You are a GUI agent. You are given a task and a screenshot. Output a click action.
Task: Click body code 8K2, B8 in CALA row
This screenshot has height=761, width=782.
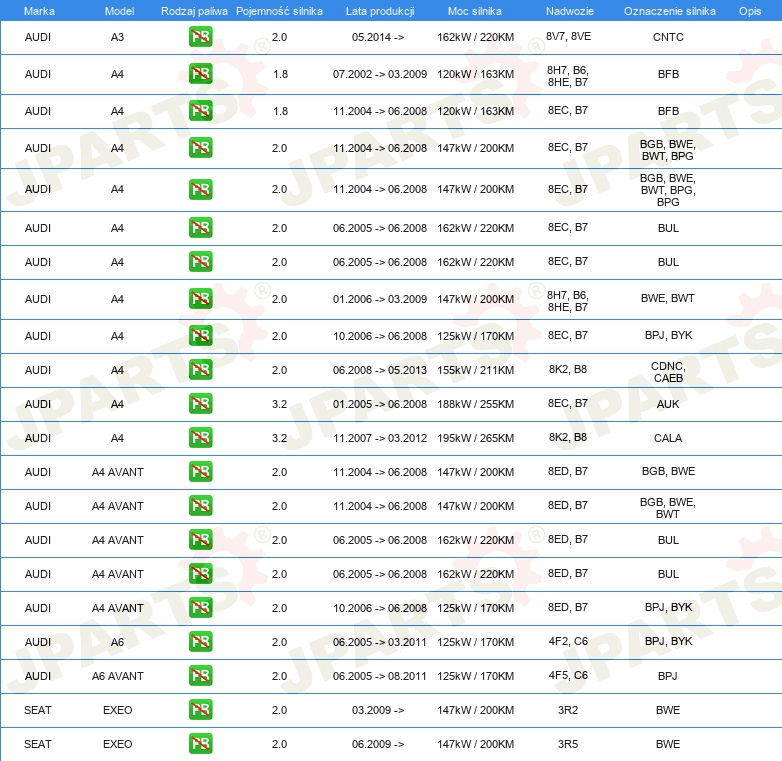(568, 437)
